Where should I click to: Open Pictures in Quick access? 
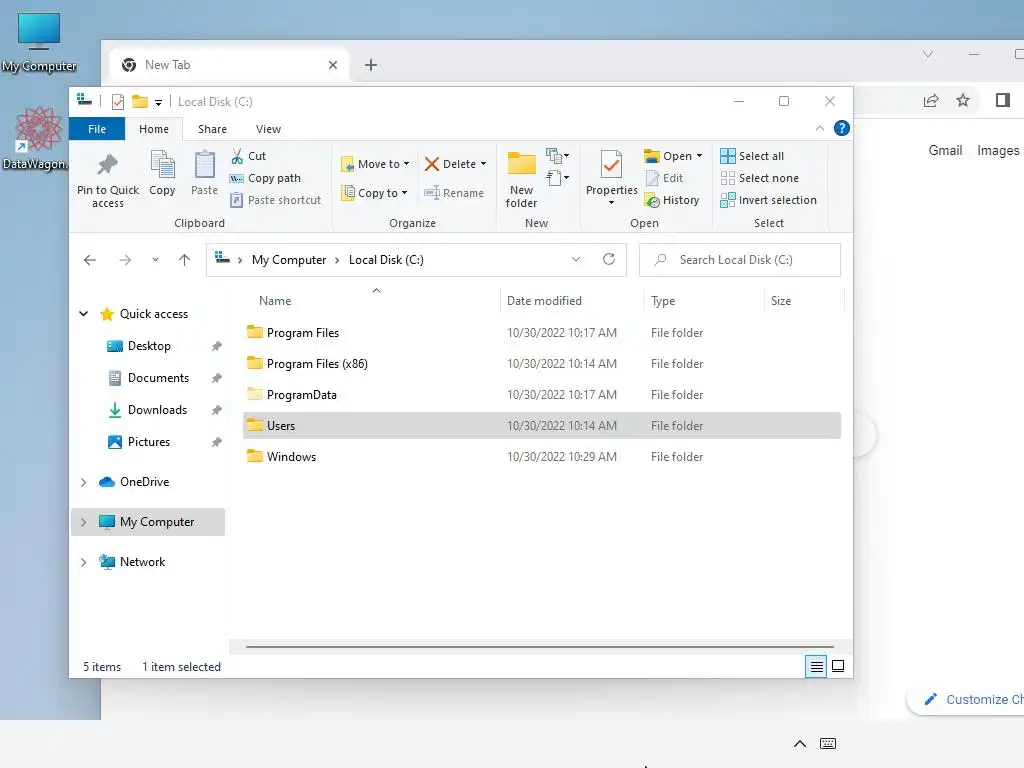[x=148, y=442]
